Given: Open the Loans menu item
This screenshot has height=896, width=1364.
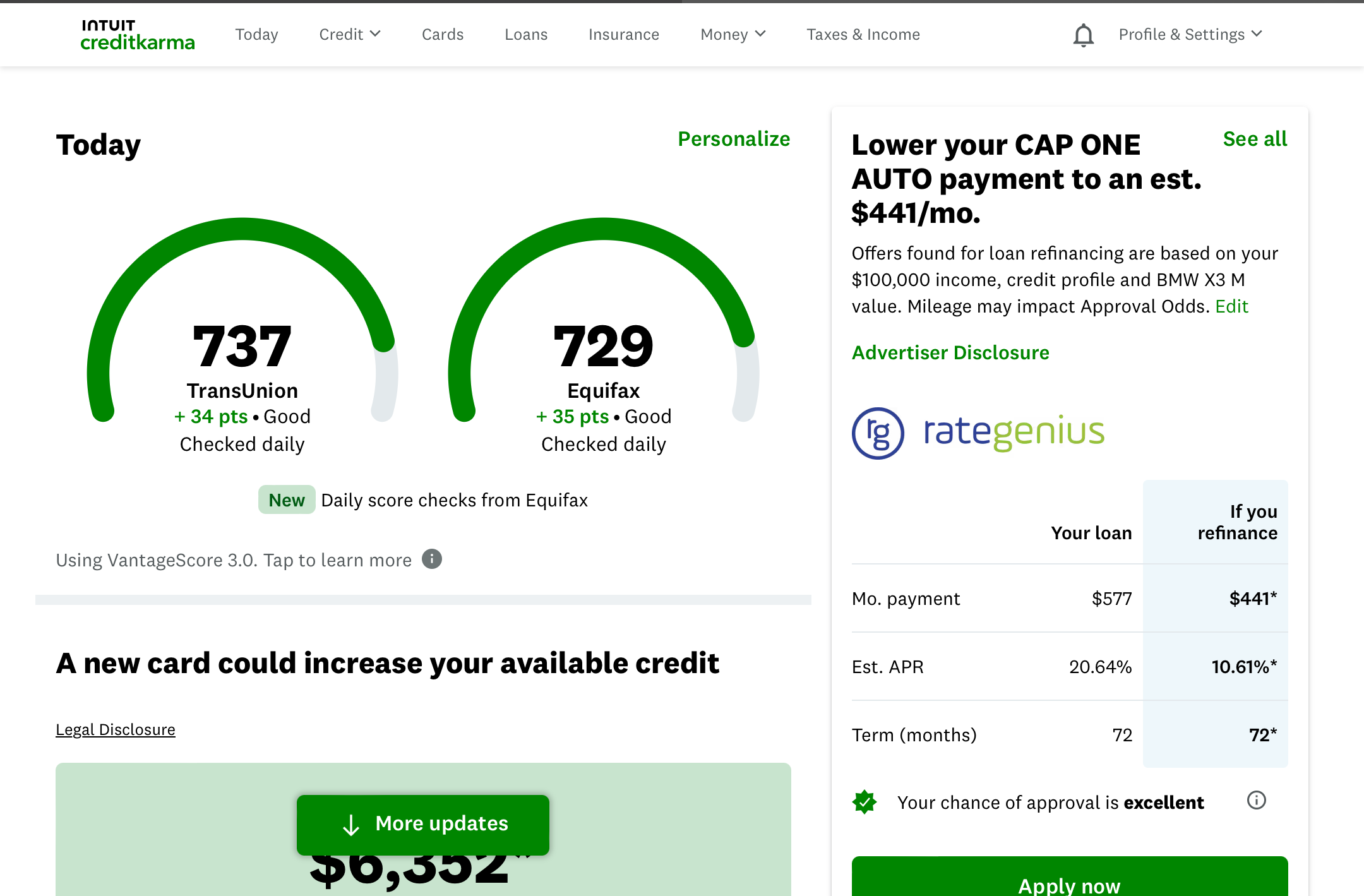Looking at the screenshot, I should [x=526, y=35].
